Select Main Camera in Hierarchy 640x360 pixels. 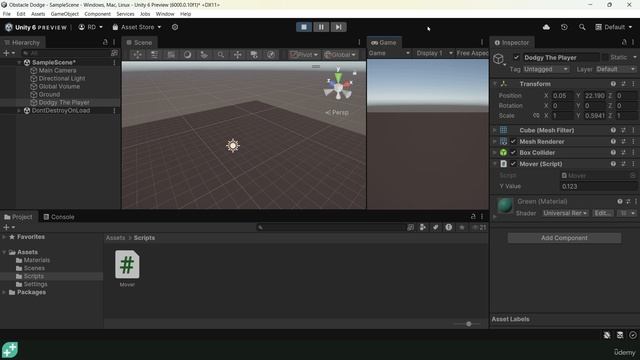pyautogui.click(x=57, y=71)
